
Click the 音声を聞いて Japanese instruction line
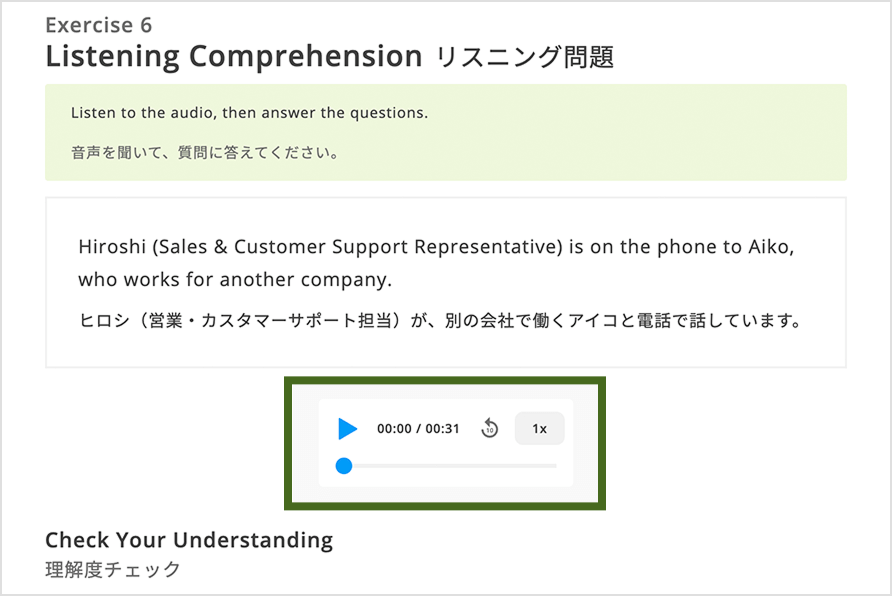tap(205, 152)
